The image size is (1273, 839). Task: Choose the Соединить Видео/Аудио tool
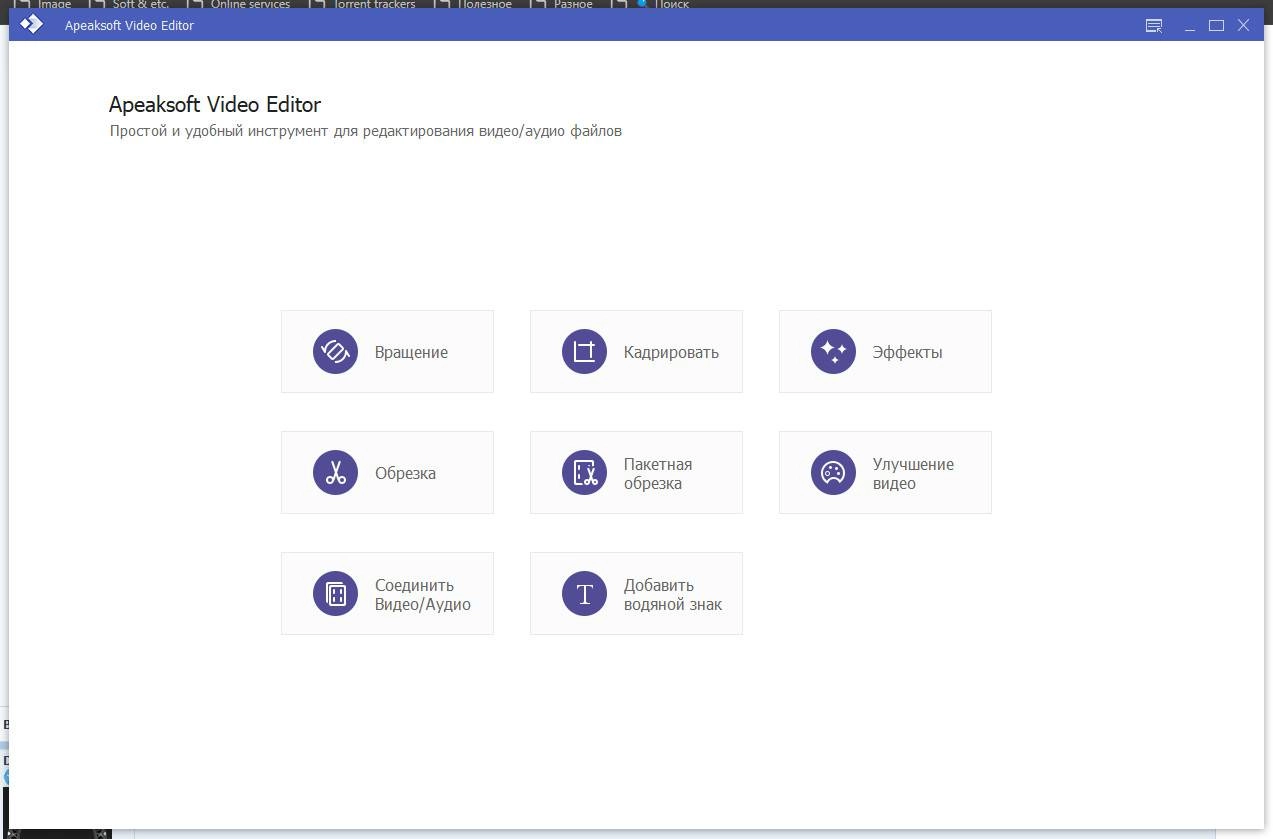387,594
